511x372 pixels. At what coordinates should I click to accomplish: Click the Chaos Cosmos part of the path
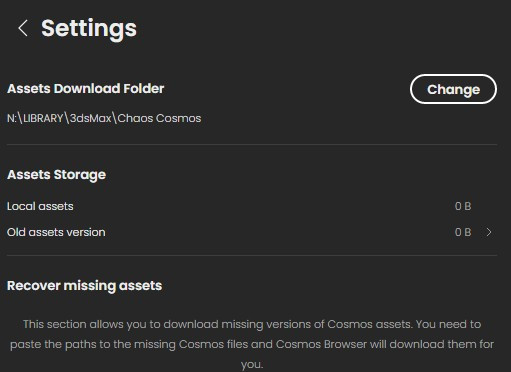pos(159,118)
